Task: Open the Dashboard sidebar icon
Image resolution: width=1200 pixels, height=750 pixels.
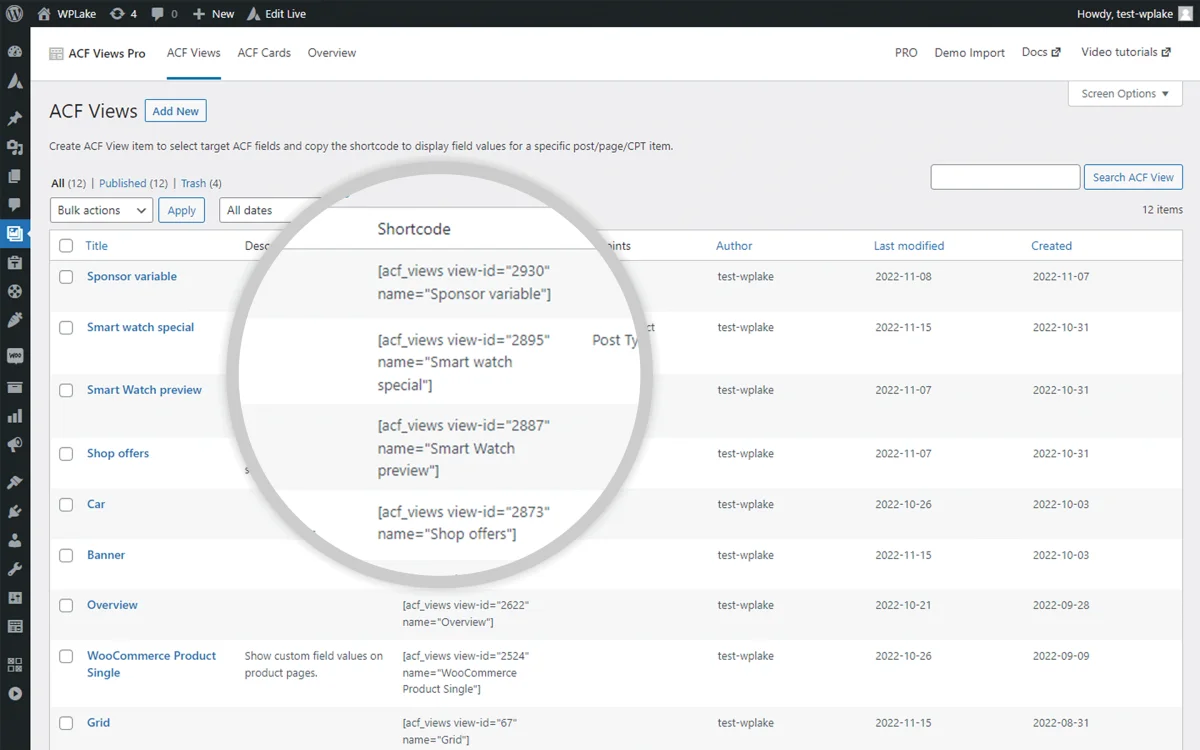Action: [x=15, y=52]
